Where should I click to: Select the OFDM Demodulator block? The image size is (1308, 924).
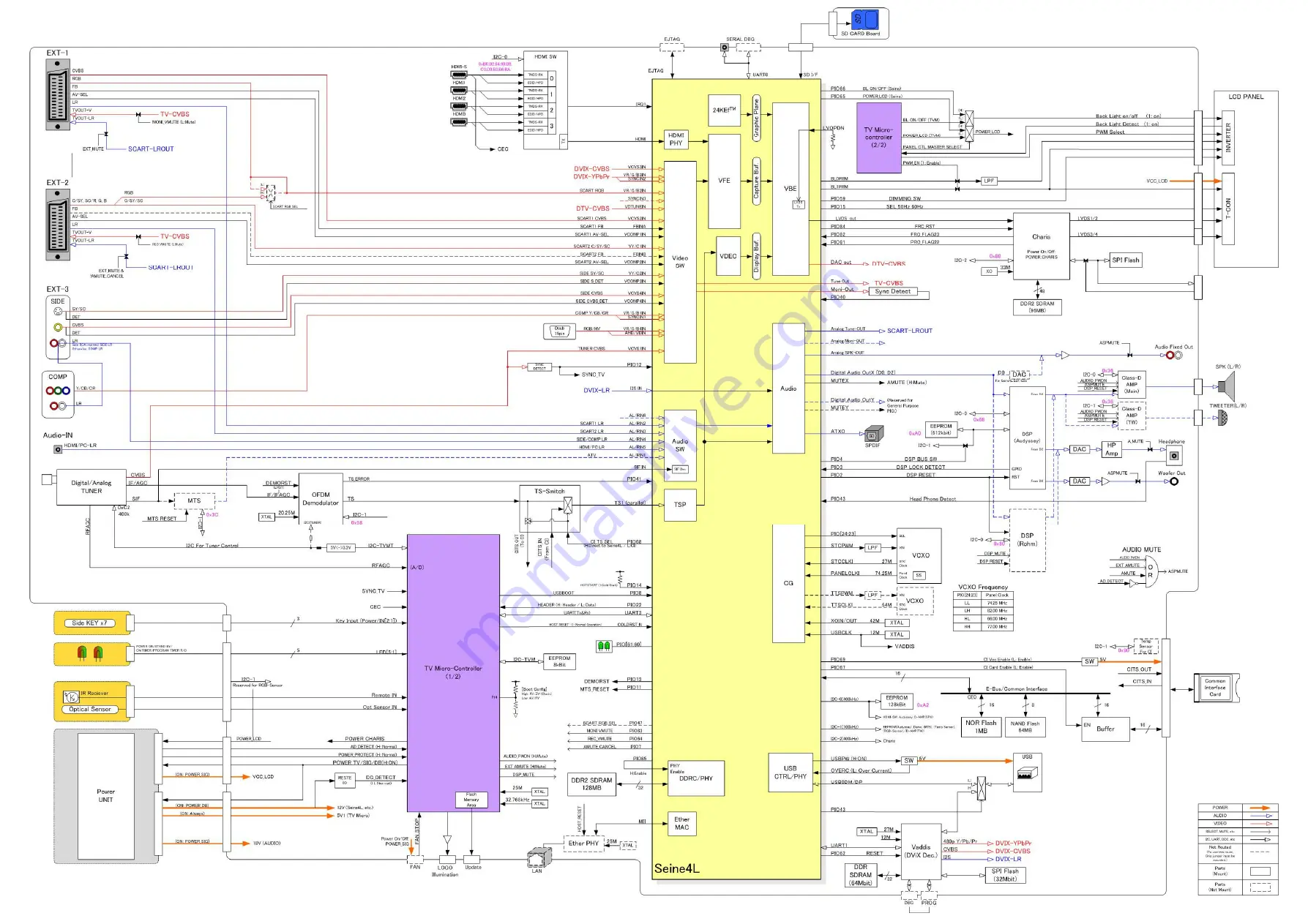[x=321, y=499]
